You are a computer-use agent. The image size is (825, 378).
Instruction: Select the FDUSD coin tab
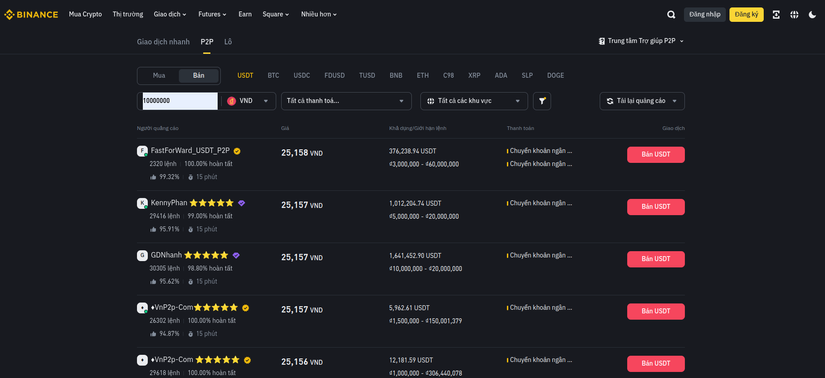335,75
